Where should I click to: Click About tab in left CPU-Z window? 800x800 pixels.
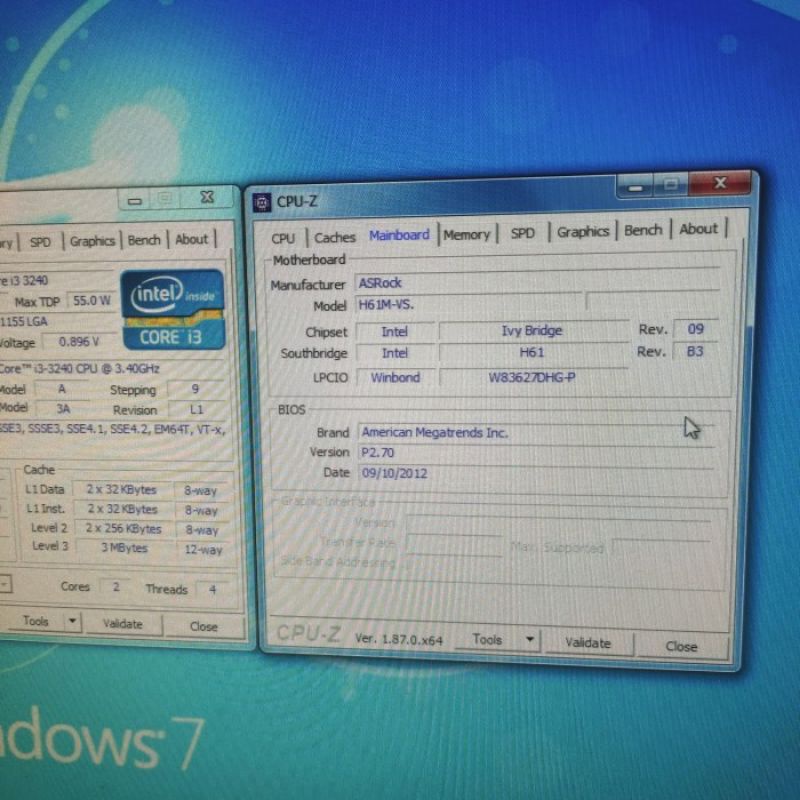(x=191, y=239)
